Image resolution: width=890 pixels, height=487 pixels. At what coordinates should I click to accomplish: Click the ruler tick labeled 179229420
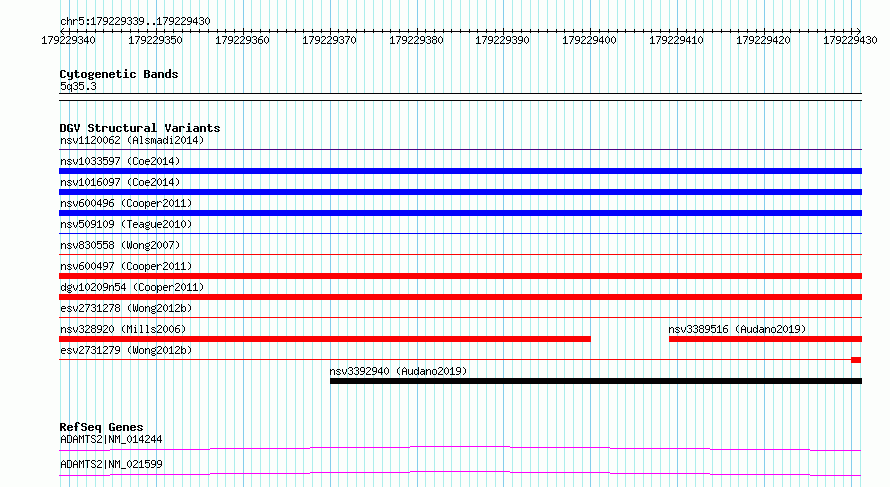763,40
